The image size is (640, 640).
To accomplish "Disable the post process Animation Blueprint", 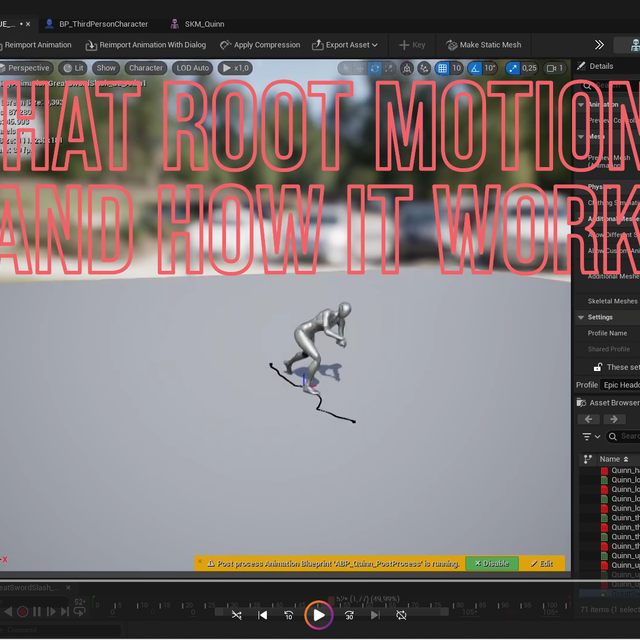I will coord(492,564).
